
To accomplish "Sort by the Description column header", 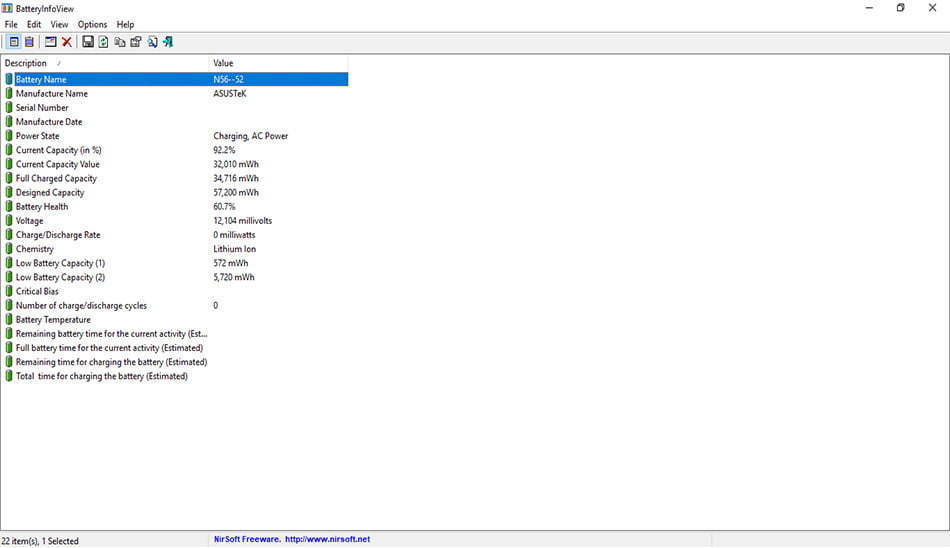I will coord(105,63).
